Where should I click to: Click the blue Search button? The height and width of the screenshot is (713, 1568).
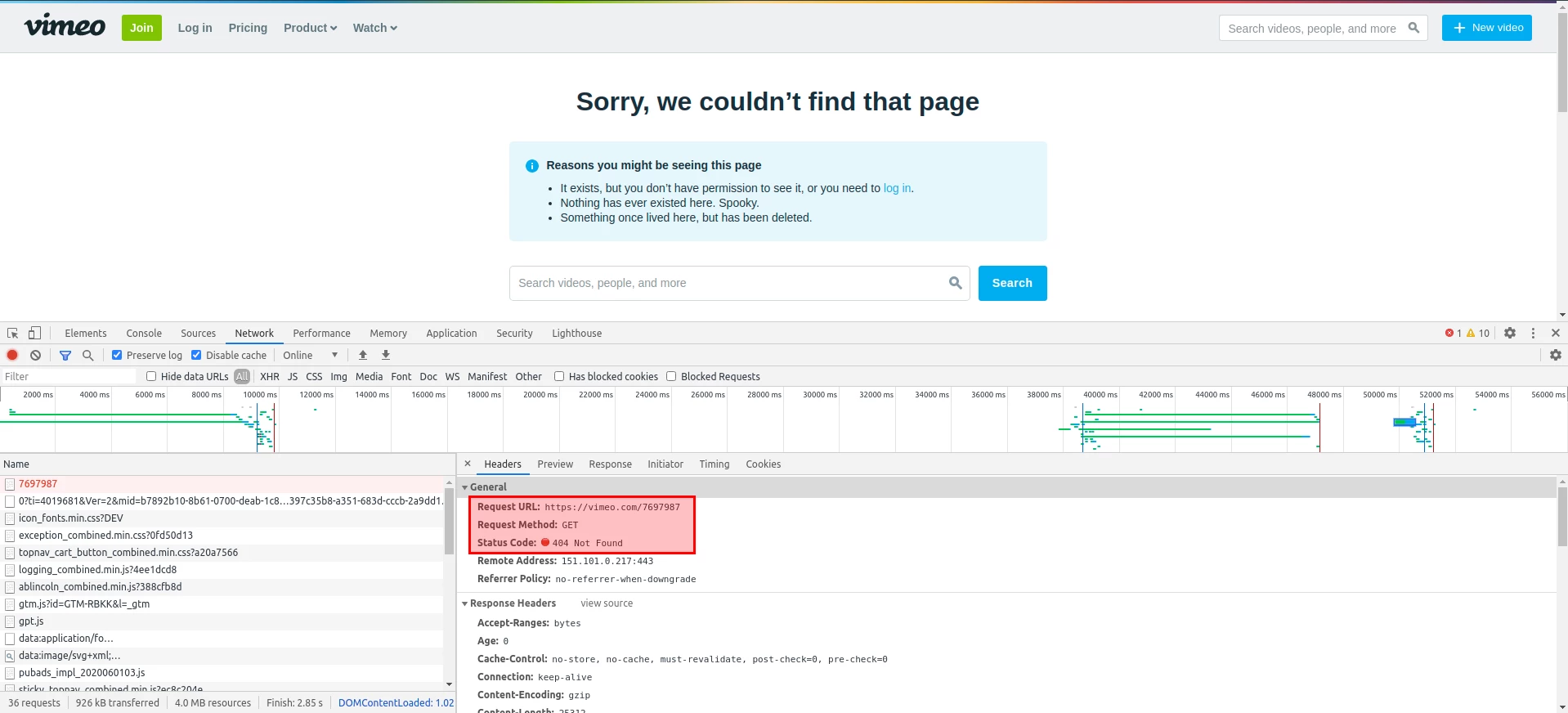[1013, 283]
